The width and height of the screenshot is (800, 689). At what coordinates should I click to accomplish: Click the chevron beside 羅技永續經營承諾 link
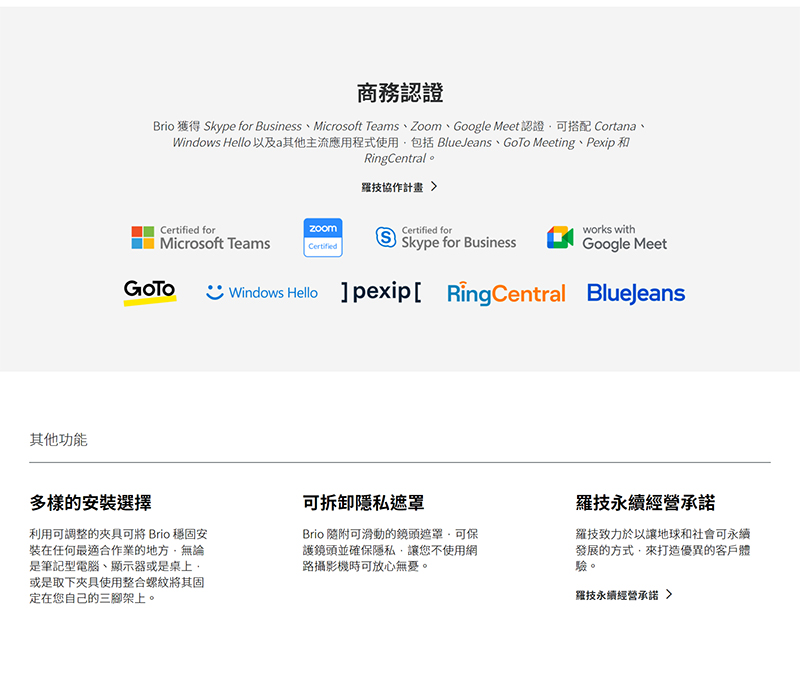(x=669, y=595)
